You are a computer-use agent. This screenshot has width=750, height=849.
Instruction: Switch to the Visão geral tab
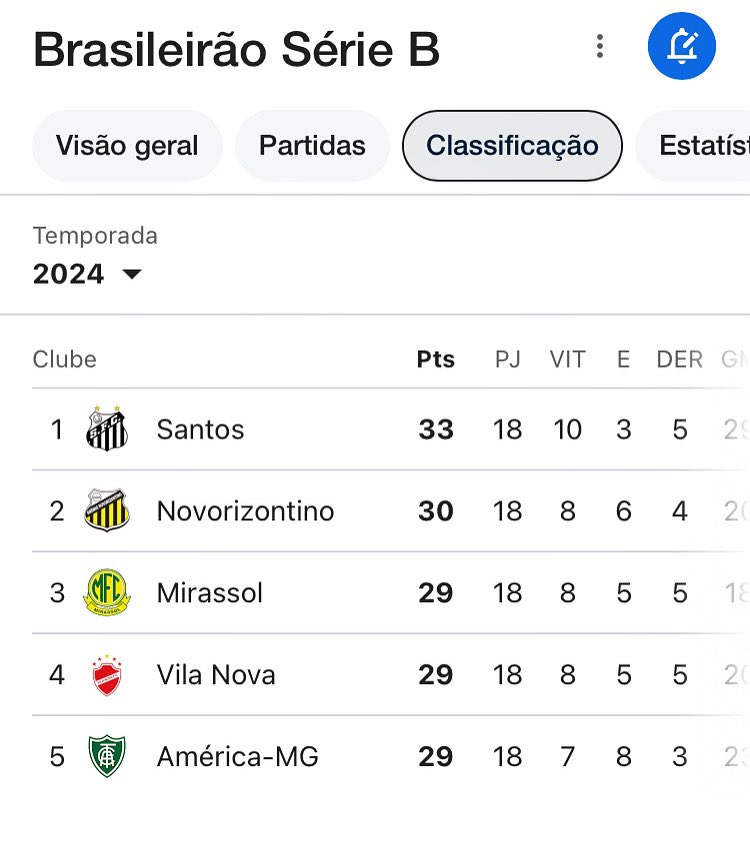(x=127, y=146)
